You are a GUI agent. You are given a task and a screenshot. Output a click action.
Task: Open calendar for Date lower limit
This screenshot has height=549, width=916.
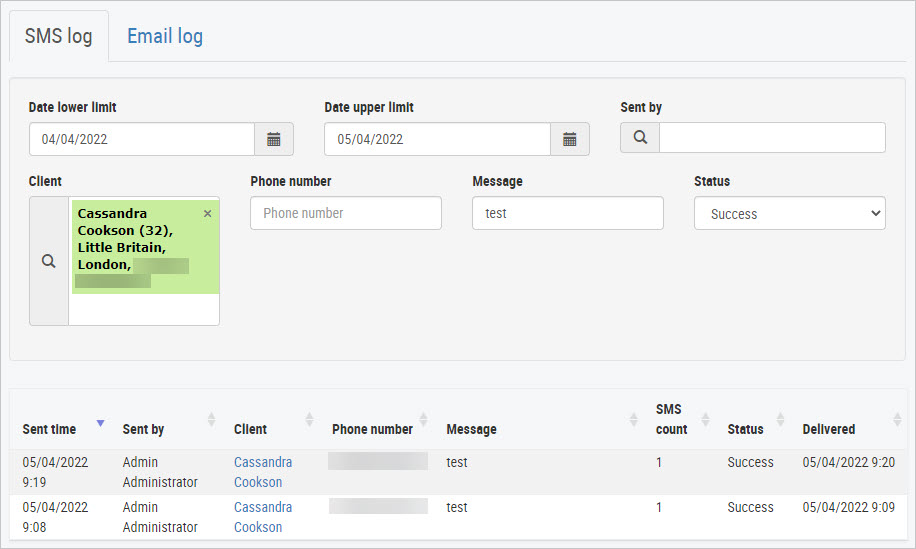[273, 139]
